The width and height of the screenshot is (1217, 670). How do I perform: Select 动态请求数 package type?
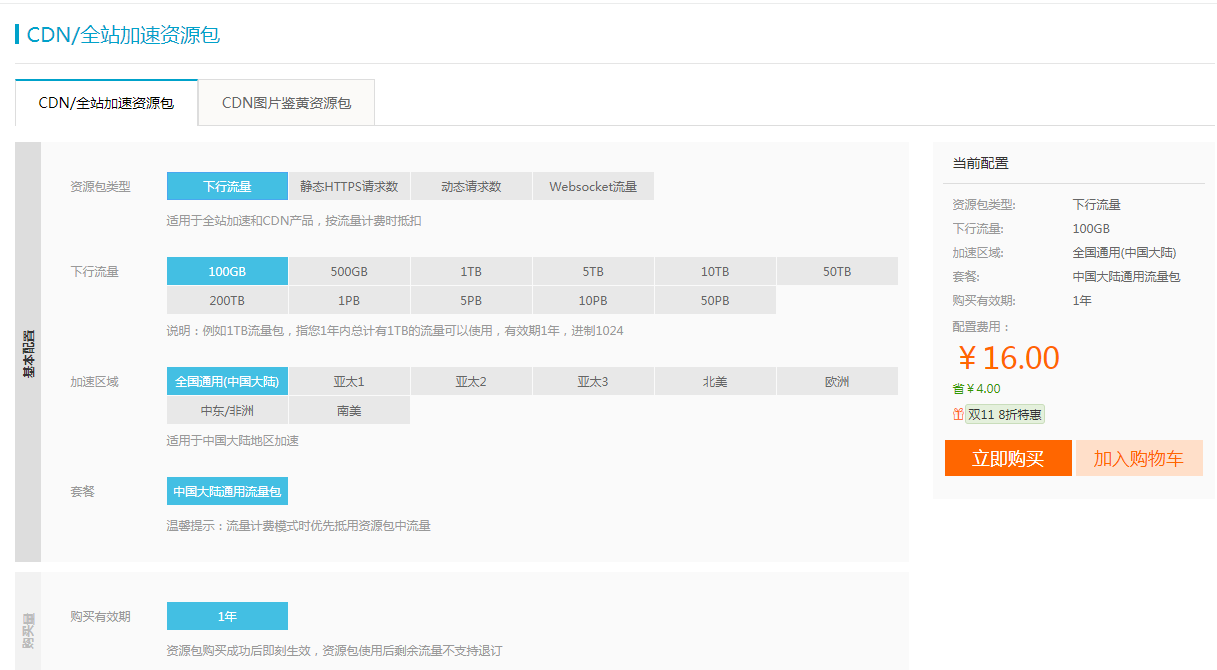(x=471, y=187)
